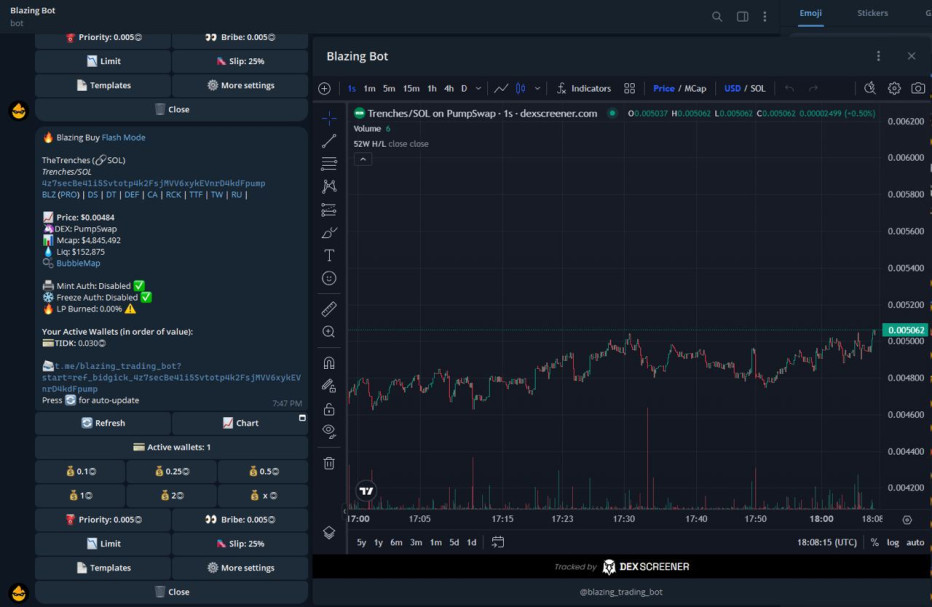Switch chart to 5m timeframe

[389, 89]
